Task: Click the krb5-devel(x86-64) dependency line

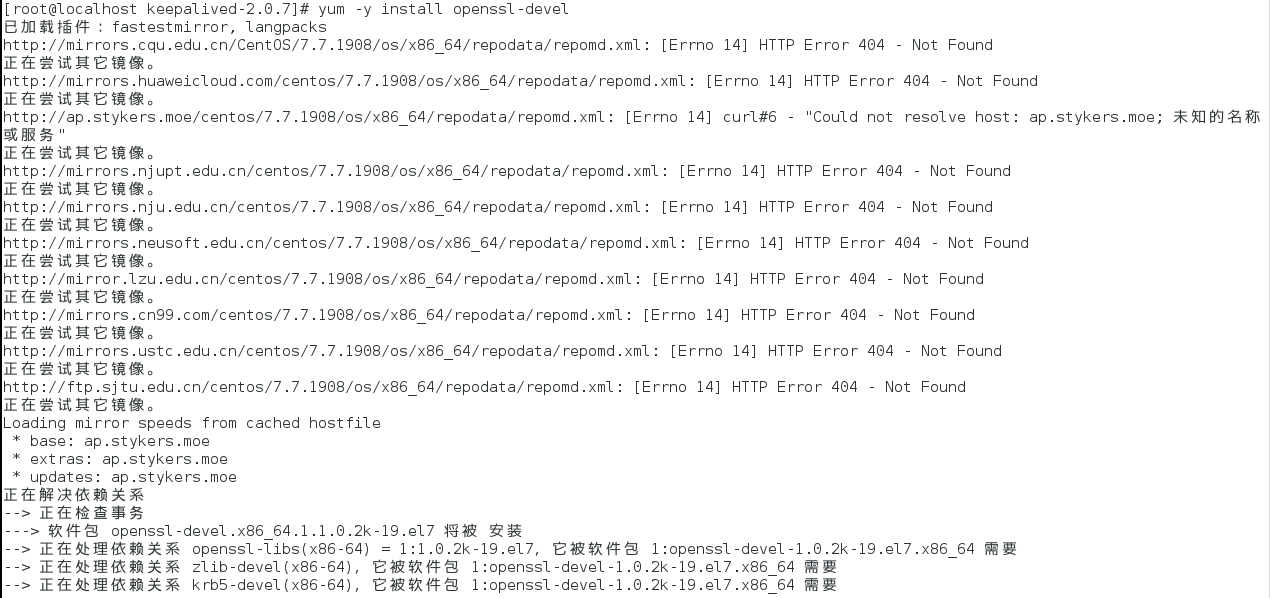Action: tap(420, 585)
